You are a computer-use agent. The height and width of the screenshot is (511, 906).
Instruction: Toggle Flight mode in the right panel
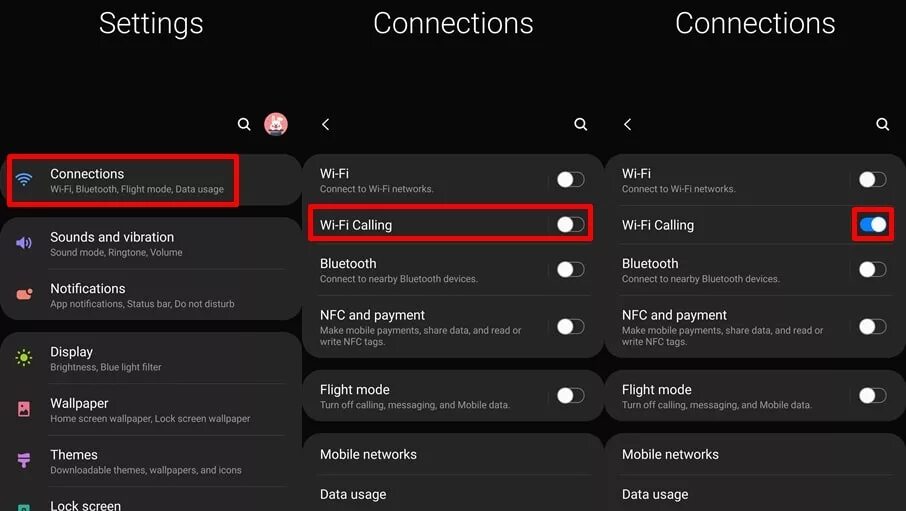872,395
